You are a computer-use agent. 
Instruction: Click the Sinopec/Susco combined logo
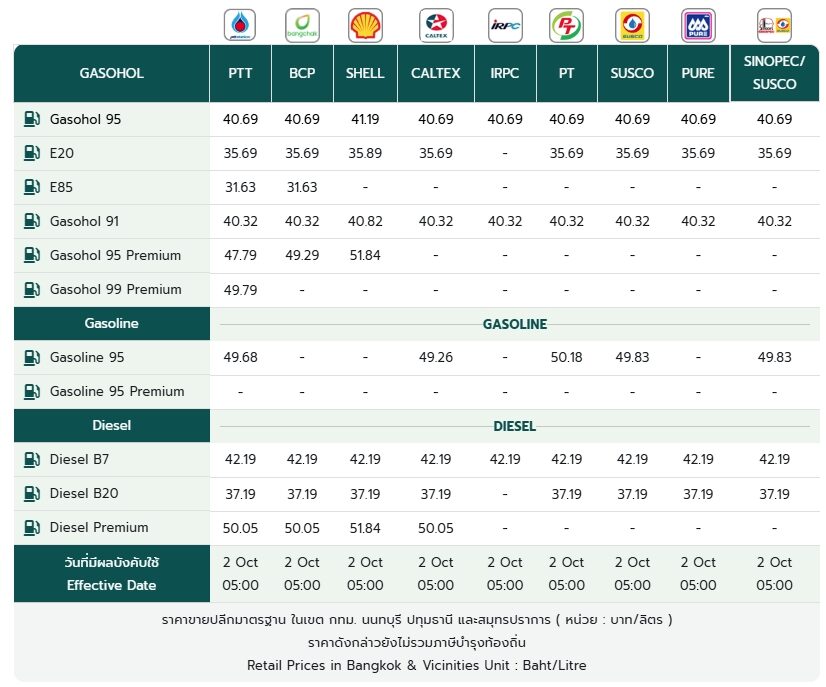tap(774, 25)
